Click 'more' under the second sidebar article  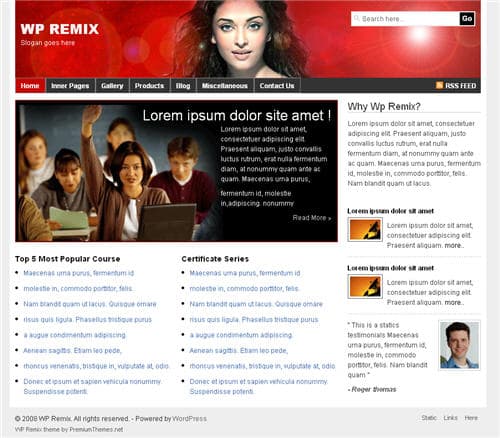(454, 302)
